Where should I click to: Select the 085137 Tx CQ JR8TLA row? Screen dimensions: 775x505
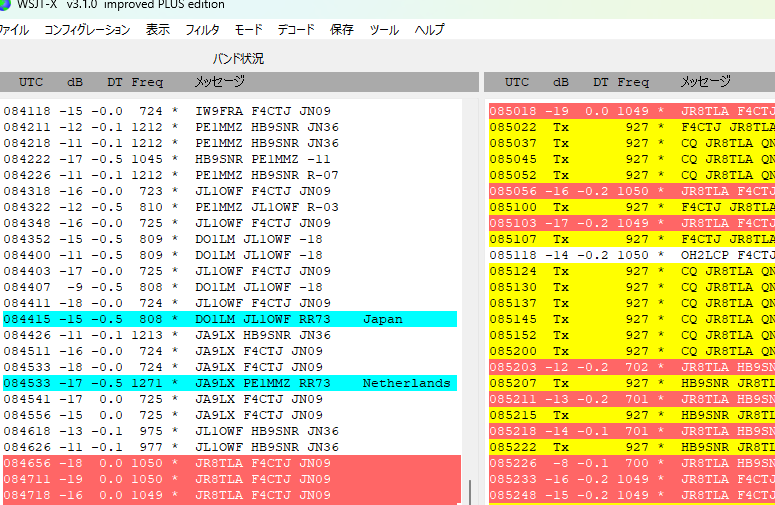click(632, 303)
